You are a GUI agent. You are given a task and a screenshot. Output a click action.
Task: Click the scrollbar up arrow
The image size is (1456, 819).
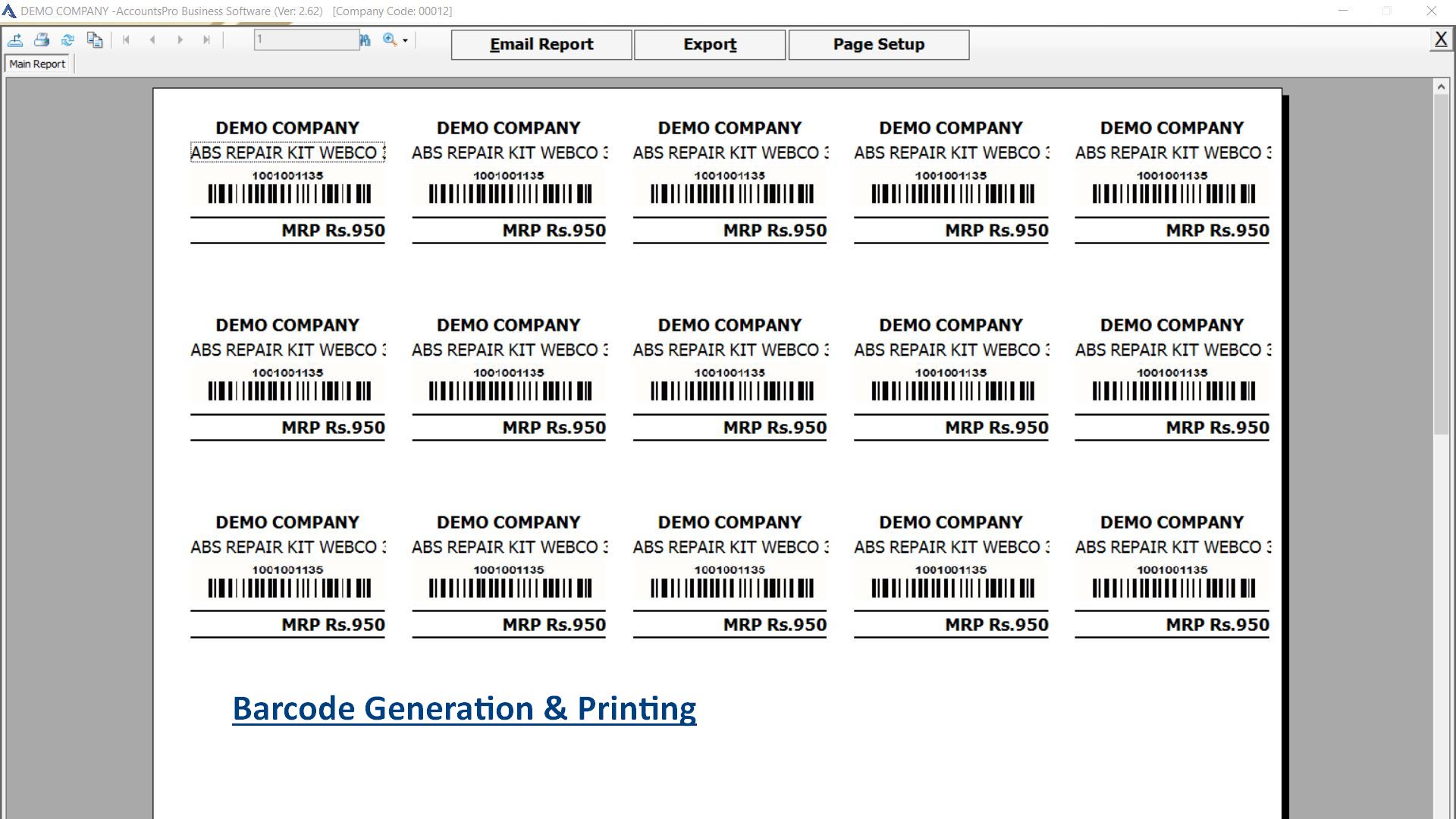click(1441, 87)
